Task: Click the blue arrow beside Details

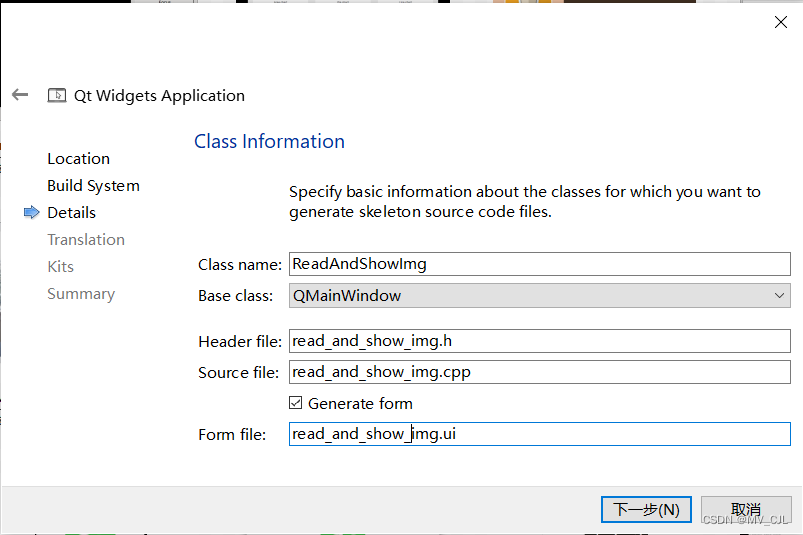Action: tap(31, 212)
